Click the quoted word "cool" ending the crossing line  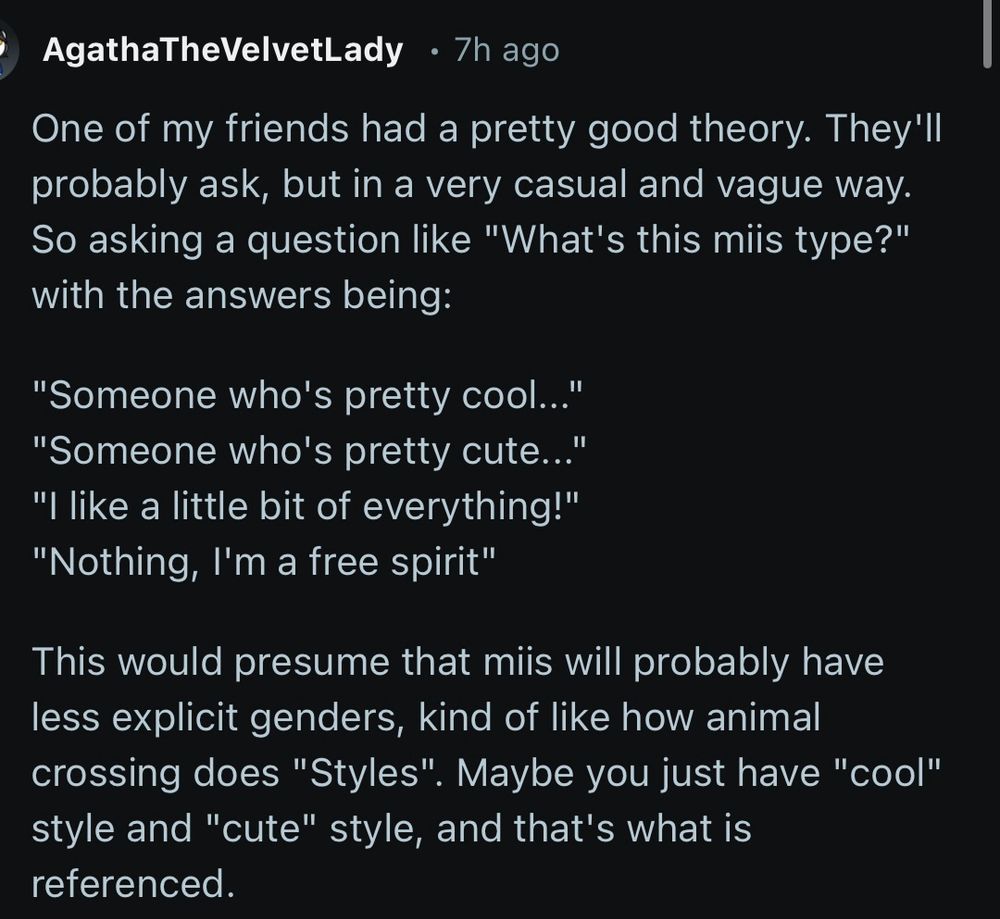[887, 772]
